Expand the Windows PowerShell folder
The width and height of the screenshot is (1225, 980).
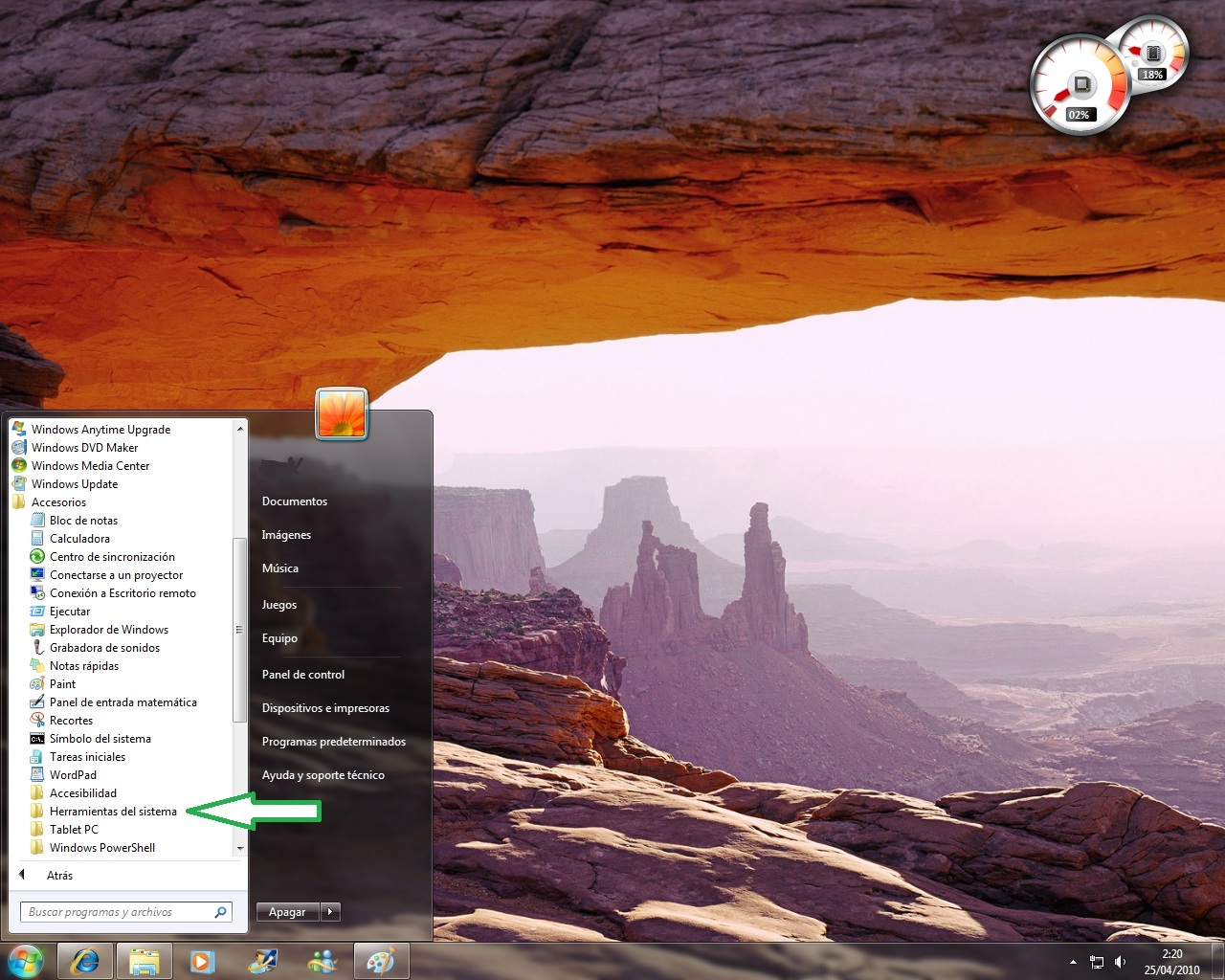101,848
